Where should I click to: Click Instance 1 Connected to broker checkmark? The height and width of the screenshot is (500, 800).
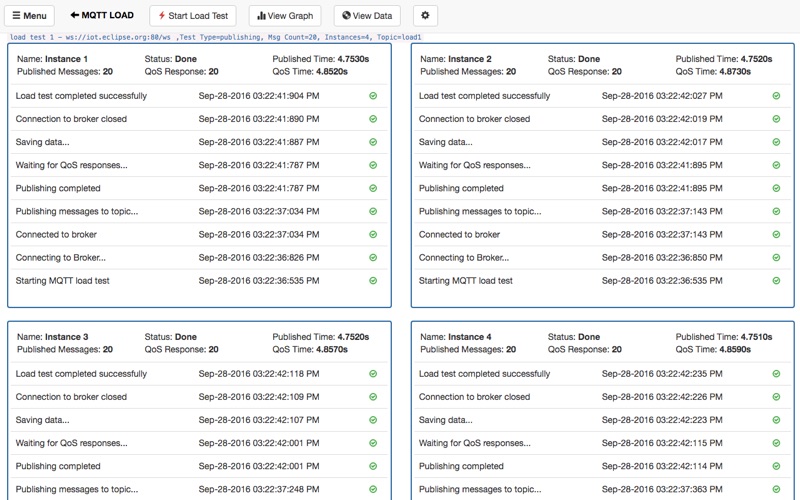373,235
